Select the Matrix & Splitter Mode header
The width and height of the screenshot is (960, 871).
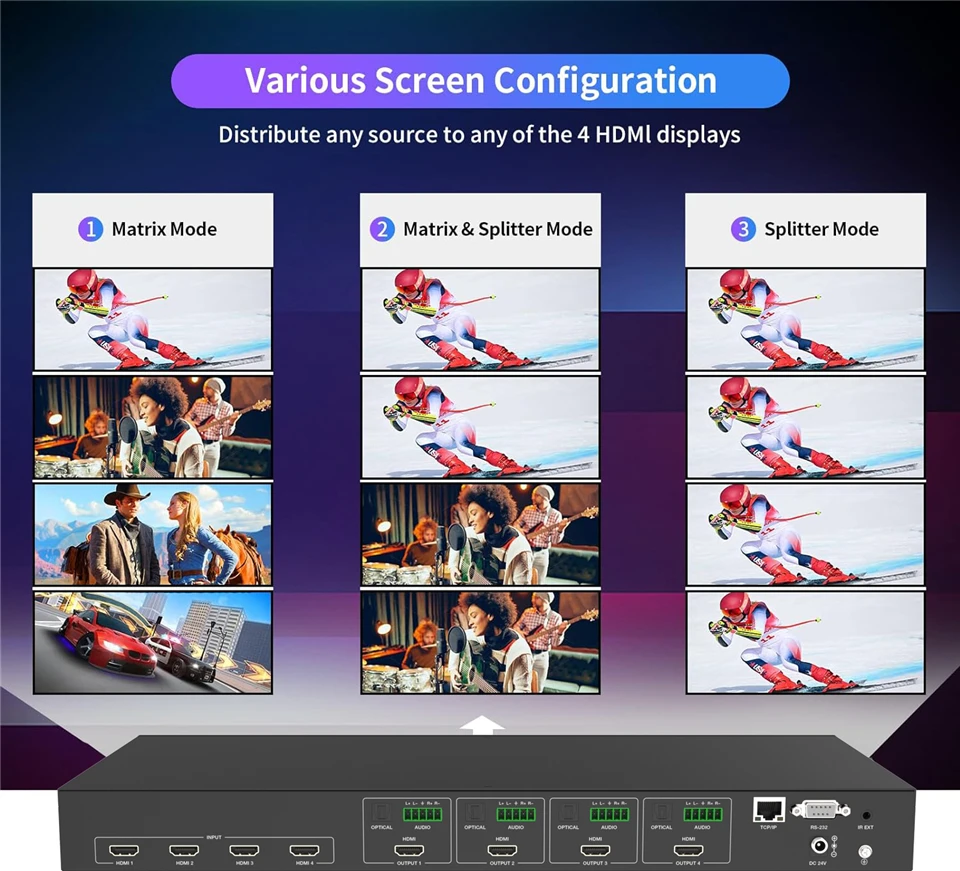coord(481,229)
